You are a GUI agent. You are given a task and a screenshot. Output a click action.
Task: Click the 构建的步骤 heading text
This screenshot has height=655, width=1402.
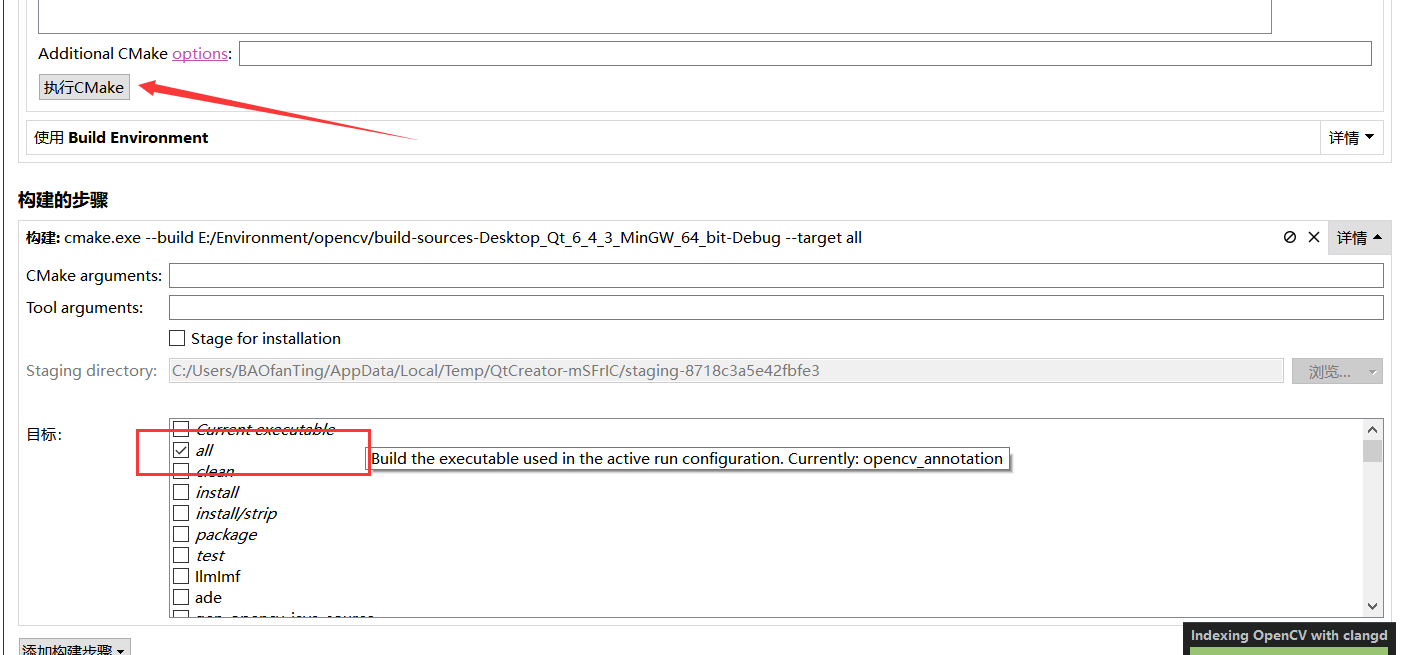[63, 200]
